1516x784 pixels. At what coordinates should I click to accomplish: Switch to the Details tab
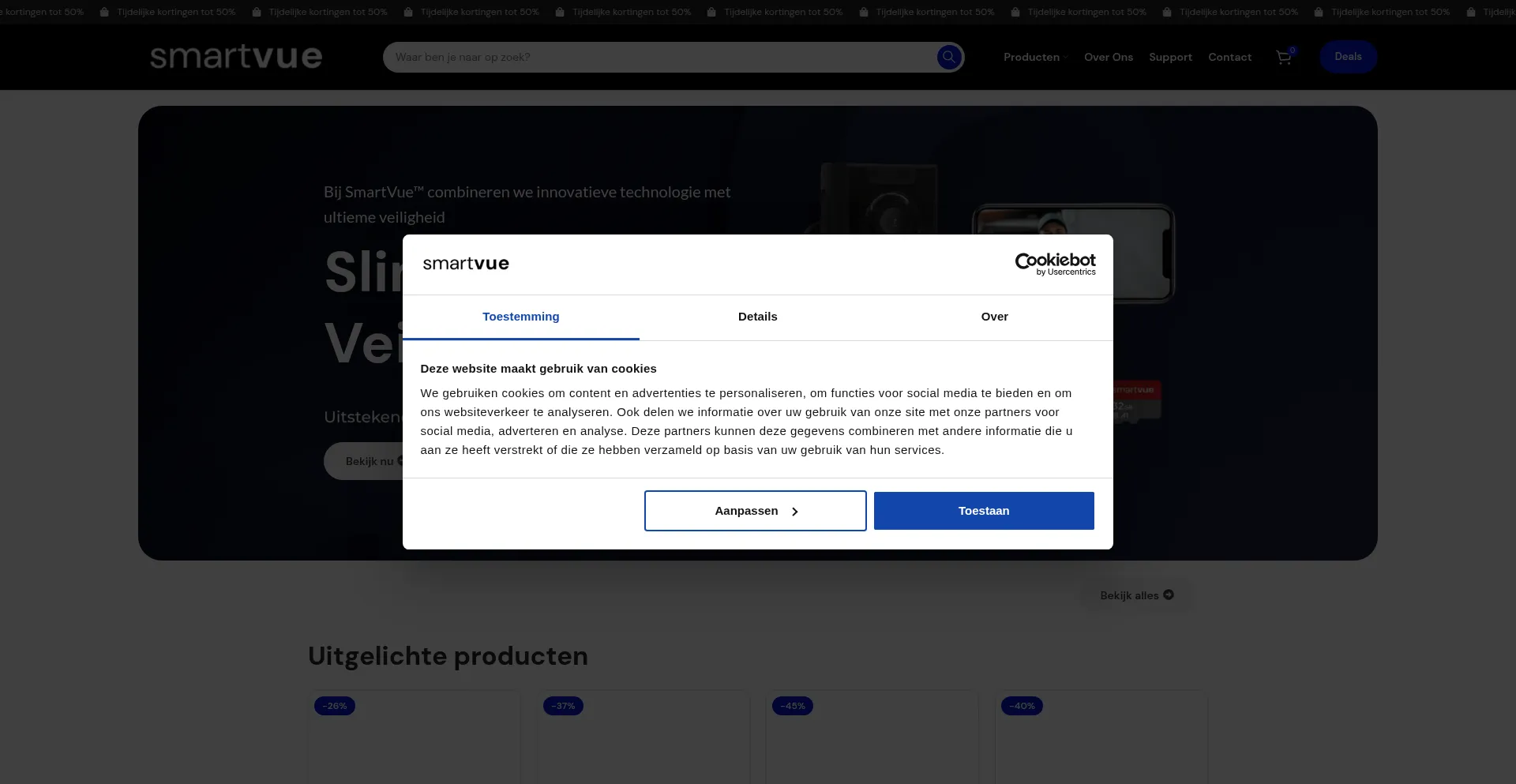coord(758,317)
